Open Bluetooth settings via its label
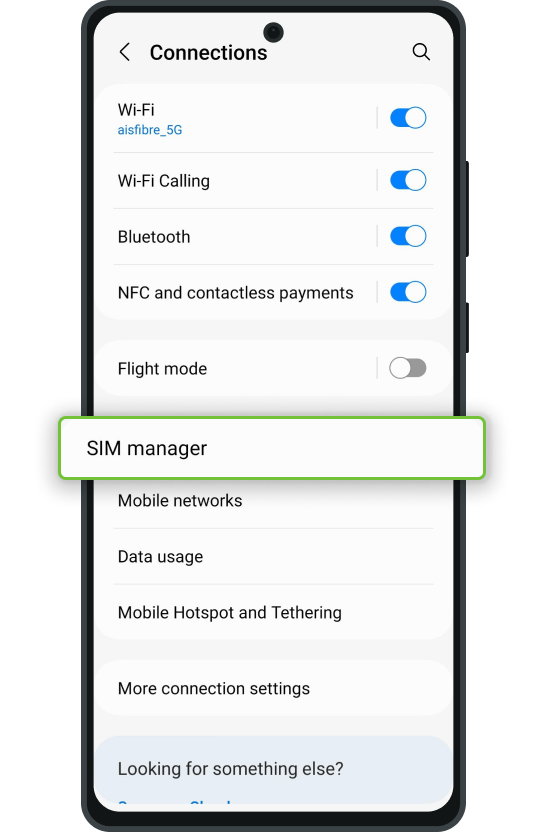 pos(154,237)
